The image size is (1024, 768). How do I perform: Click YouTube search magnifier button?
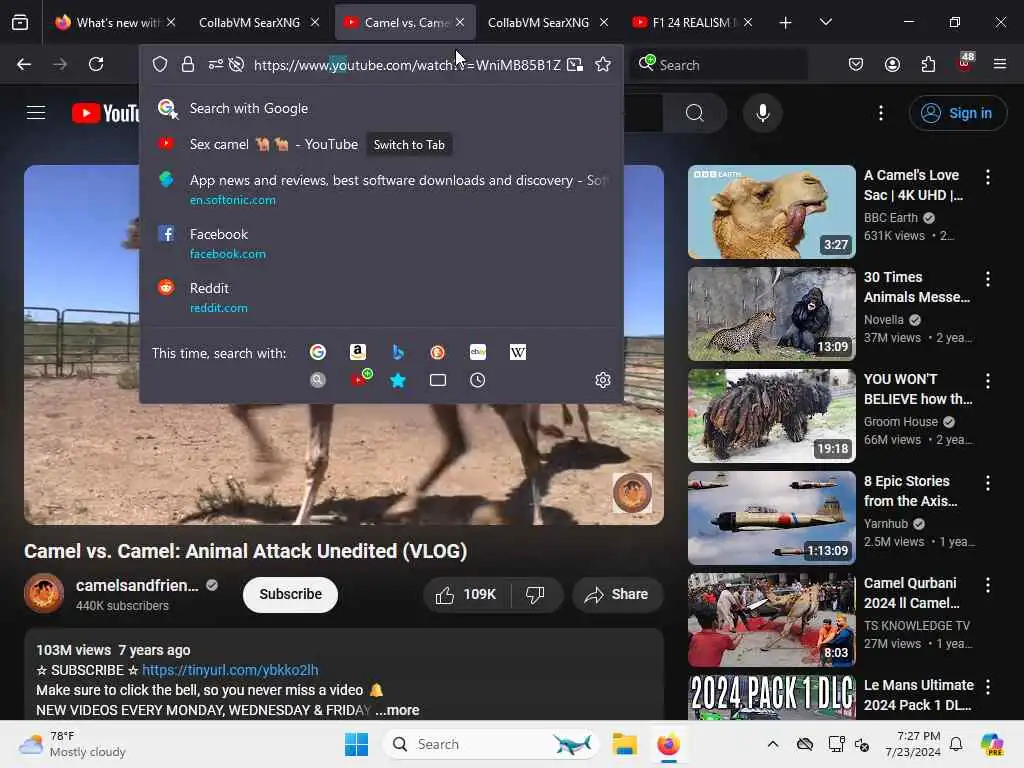click(695, 113)
